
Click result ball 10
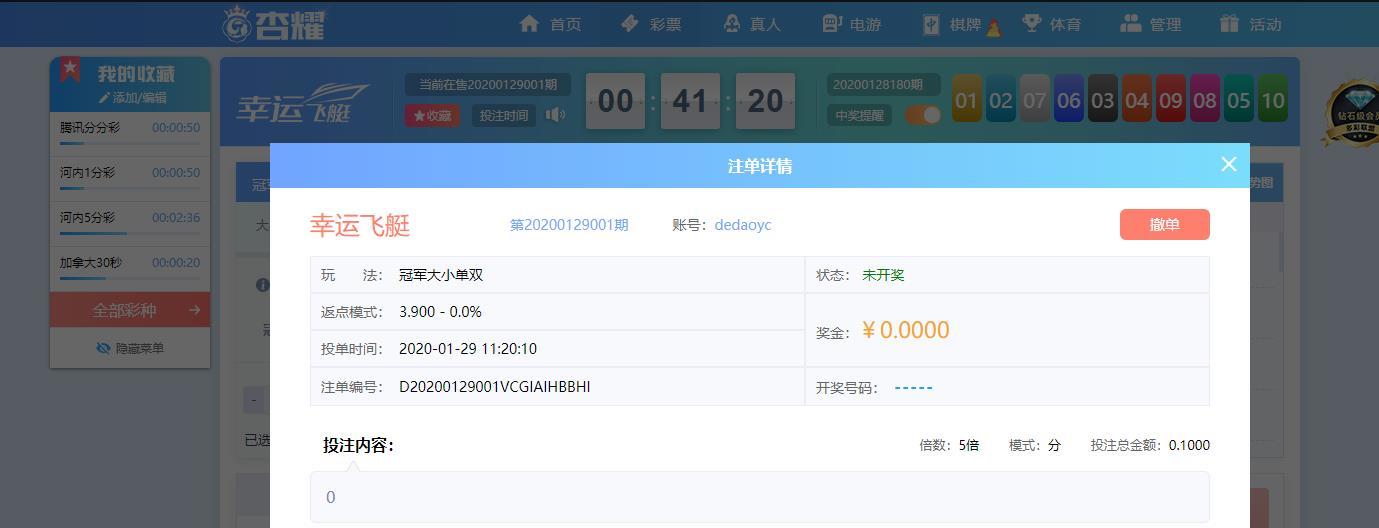pos(1273,99)
